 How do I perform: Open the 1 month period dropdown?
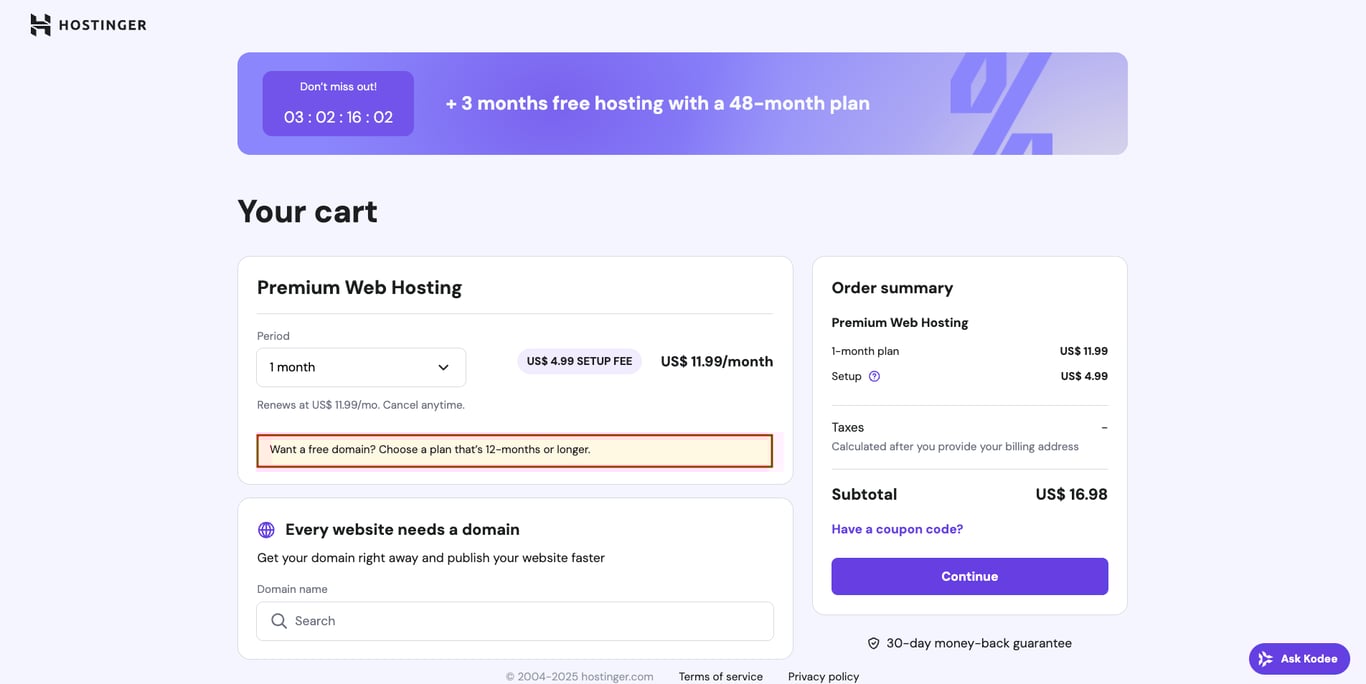point(361,367)
